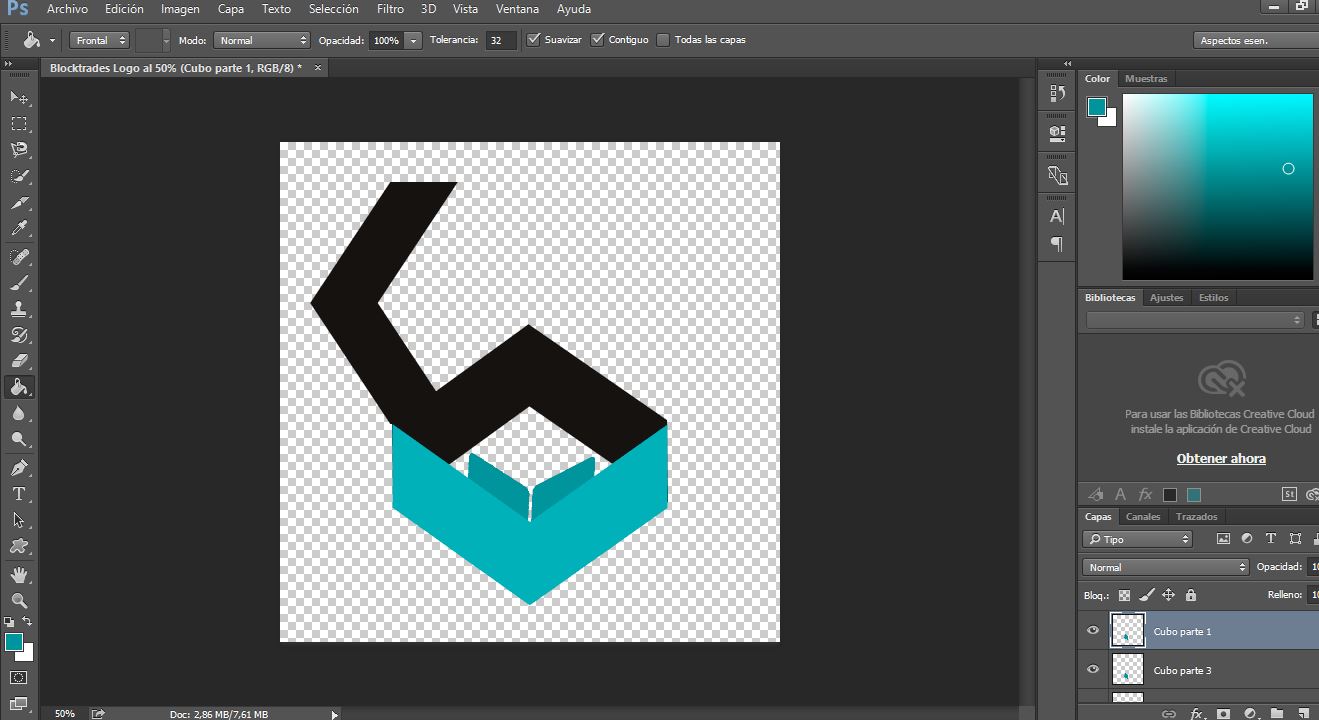This screenshot has height=720, width=1319.
Task: Toggle the Contiguo checkbox
Action: pos(598,40)
